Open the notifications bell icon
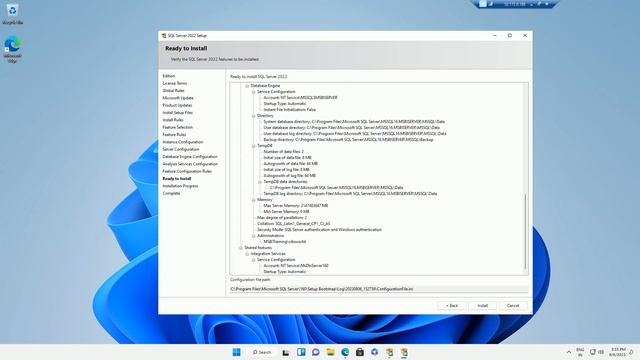The height and width of the screenshot is (360, 640). [631, 352]
